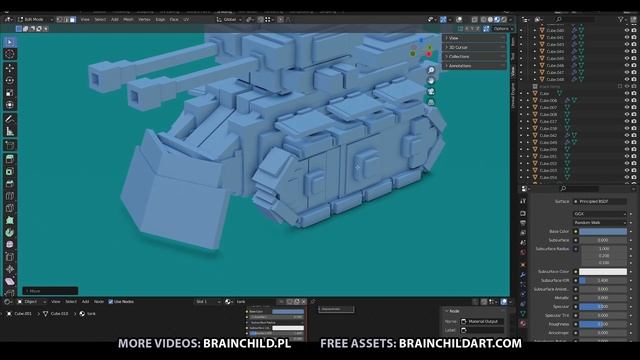Open the View menu in 3D viewport header

click(85, 19)
